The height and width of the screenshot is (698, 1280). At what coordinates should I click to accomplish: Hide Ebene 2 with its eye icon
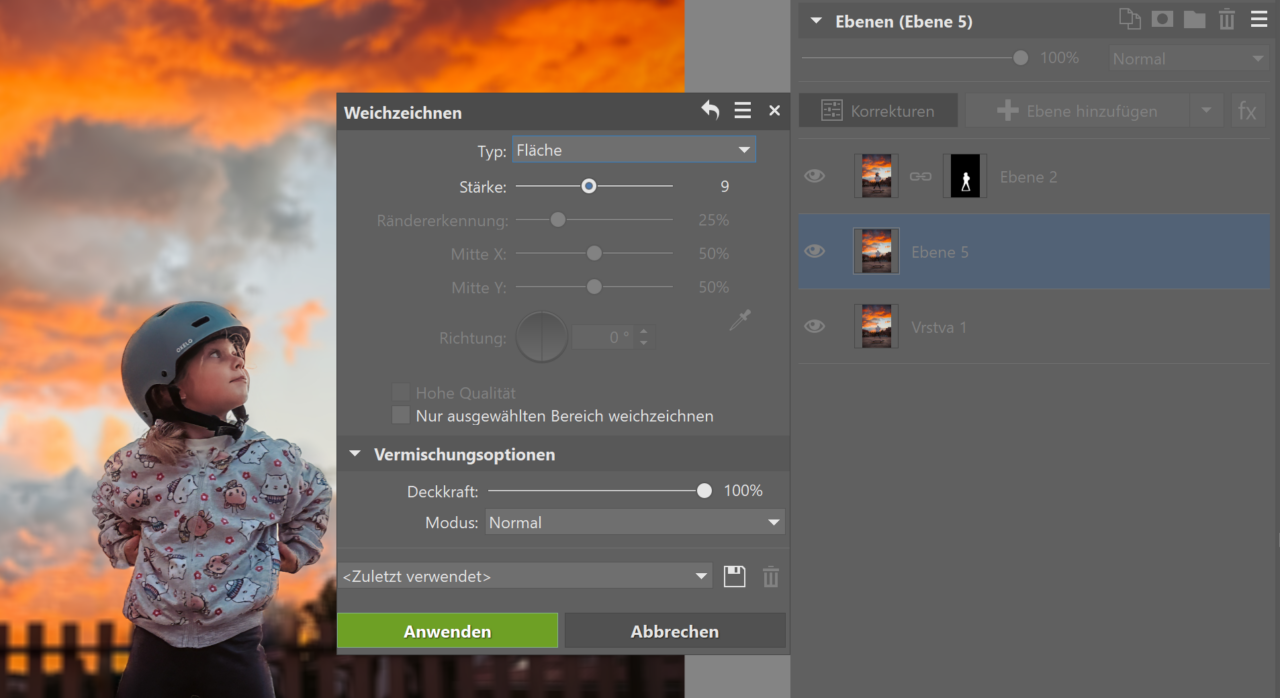click(x=815, y=177)
